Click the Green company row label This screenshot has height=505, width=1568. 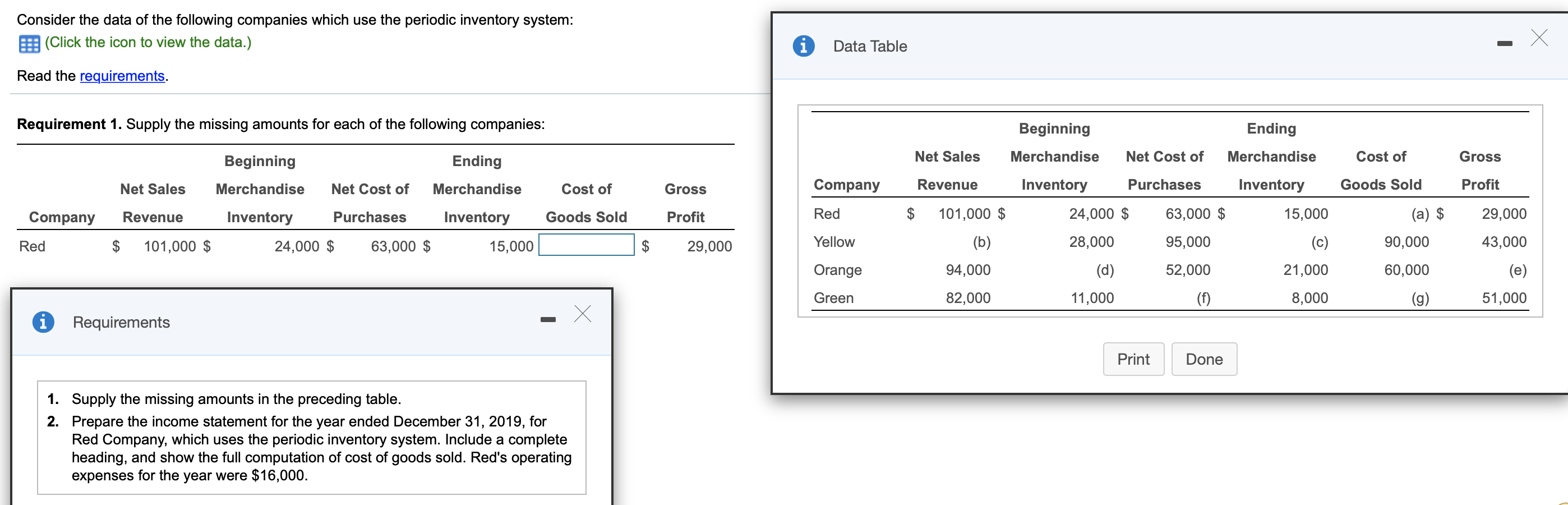(833, 298)
